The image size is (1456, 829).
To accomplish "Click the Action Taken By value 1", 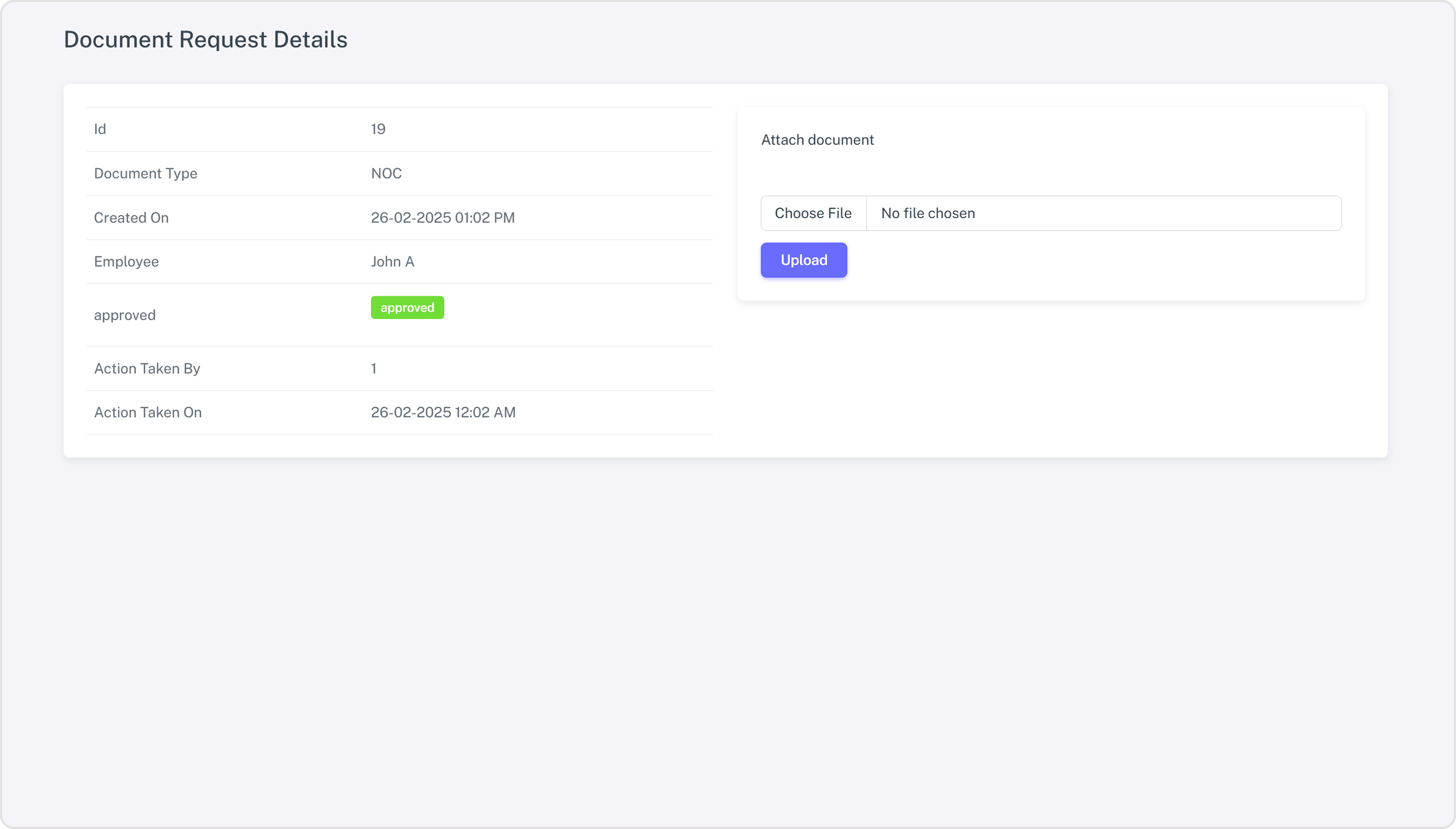I will point(374,368).
